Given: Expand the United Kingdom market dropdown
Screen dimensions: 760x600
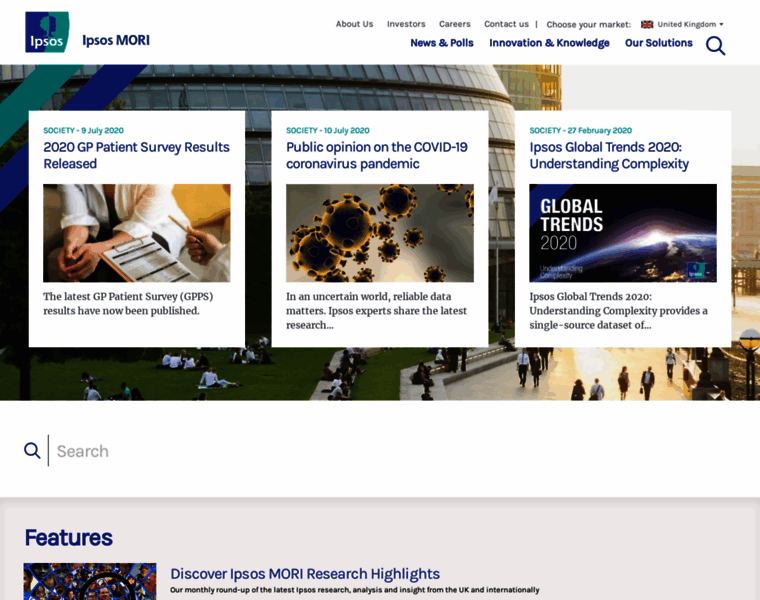Looking at the screenshot, I should click(x=690, y=24).
